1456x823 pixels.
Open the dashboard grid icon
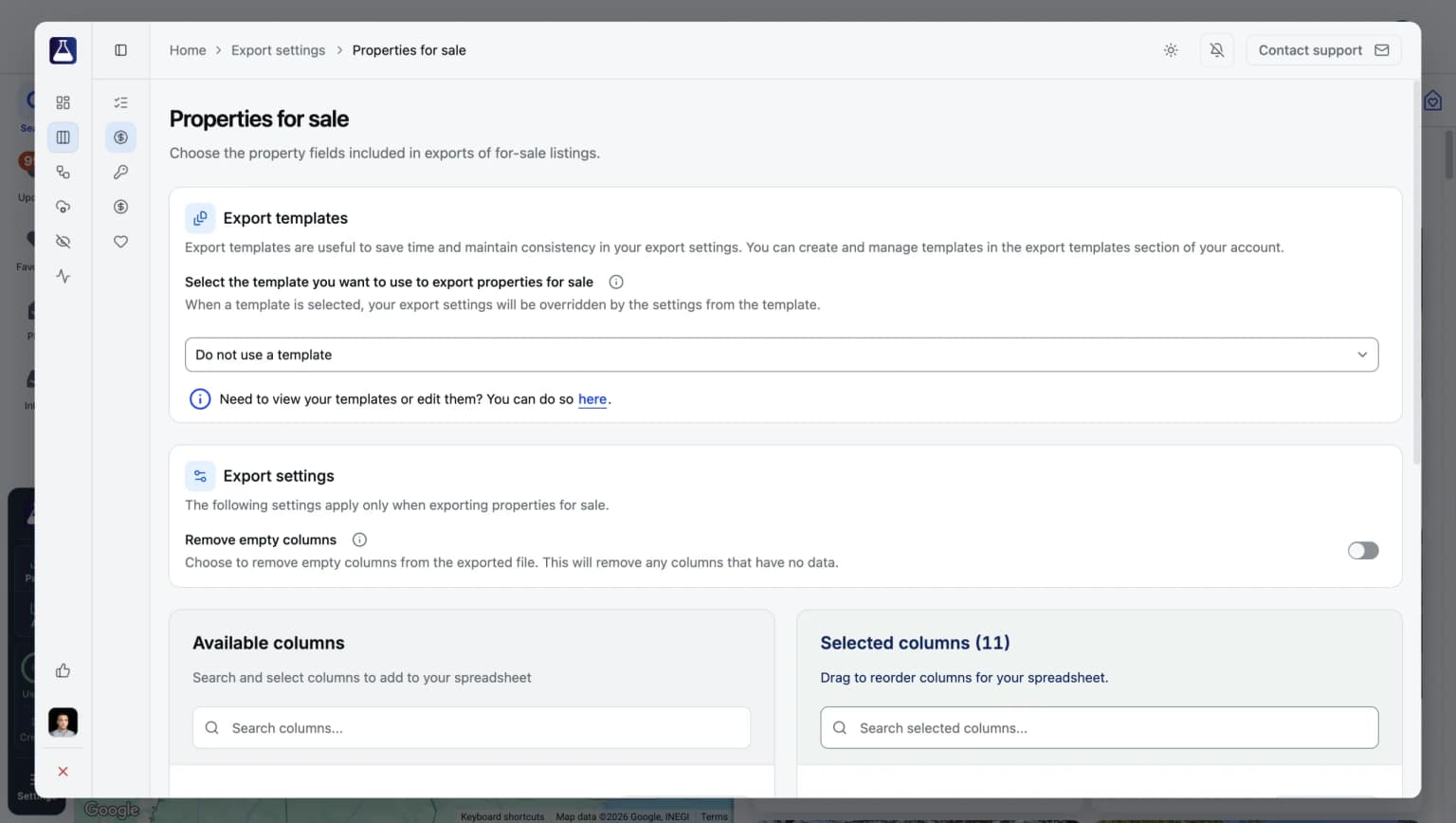tap(63, 102)
